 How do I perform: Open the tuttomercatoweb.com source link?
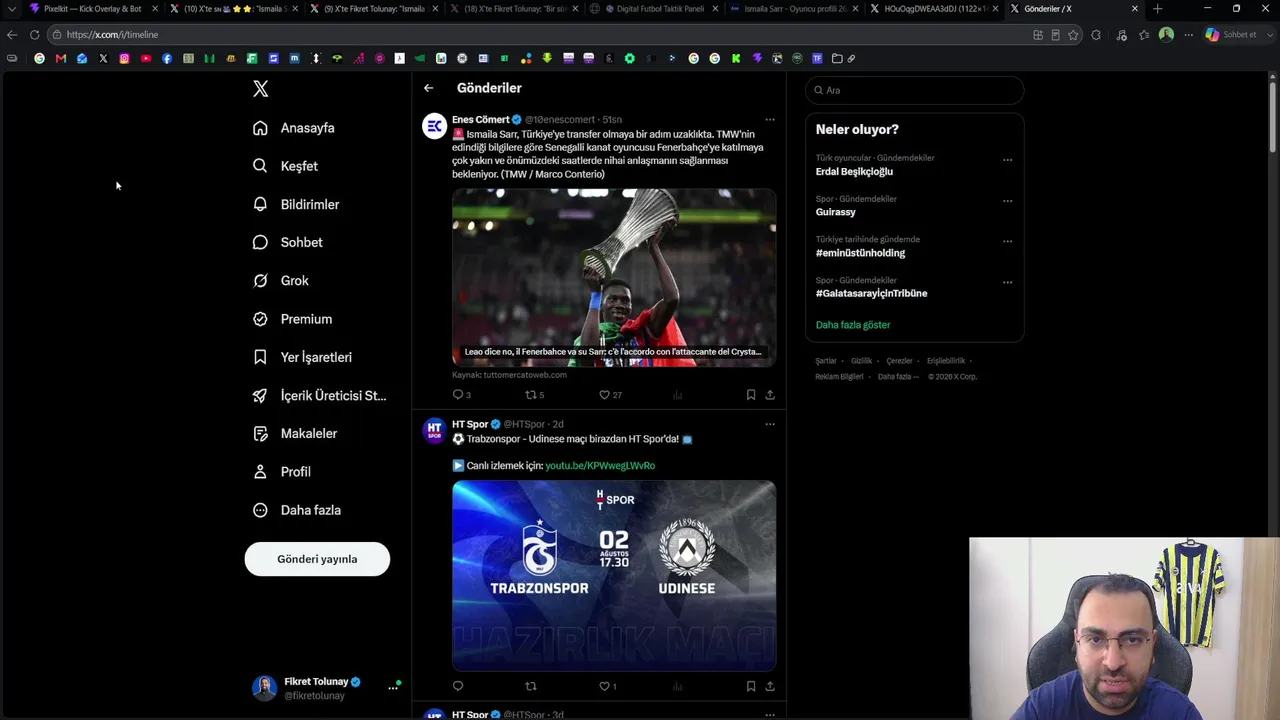[x=509, y=375]
